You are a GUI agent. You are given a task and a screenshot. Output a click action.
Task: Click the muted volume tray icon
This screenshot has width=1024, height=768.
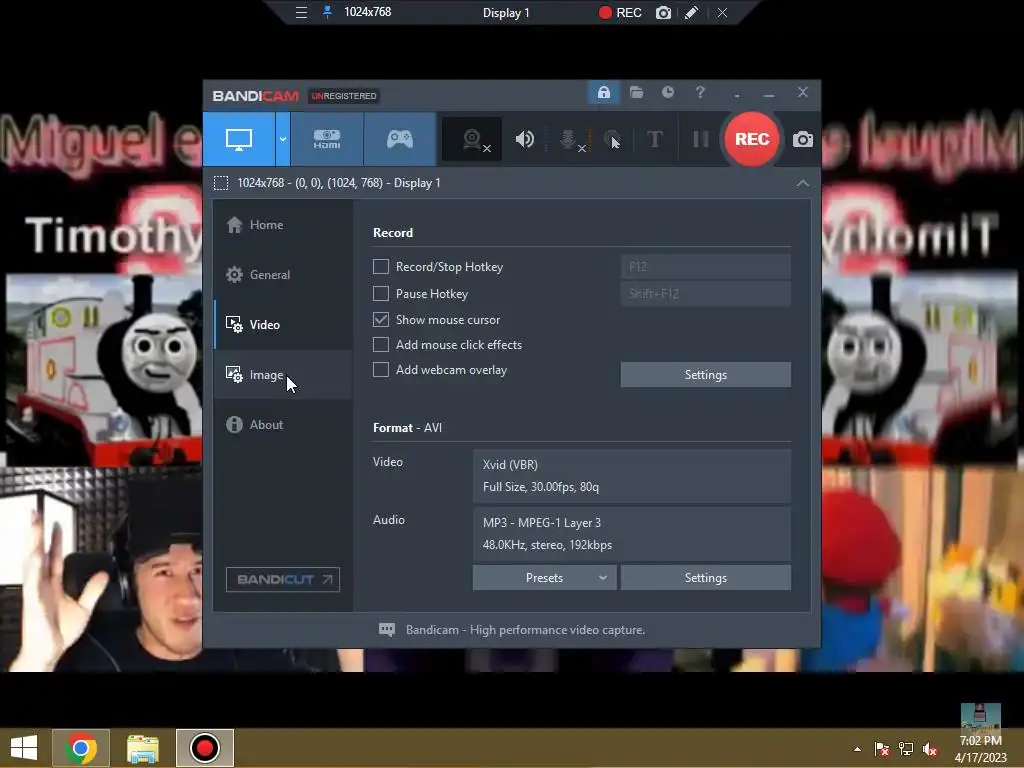(x=930, y=749)
